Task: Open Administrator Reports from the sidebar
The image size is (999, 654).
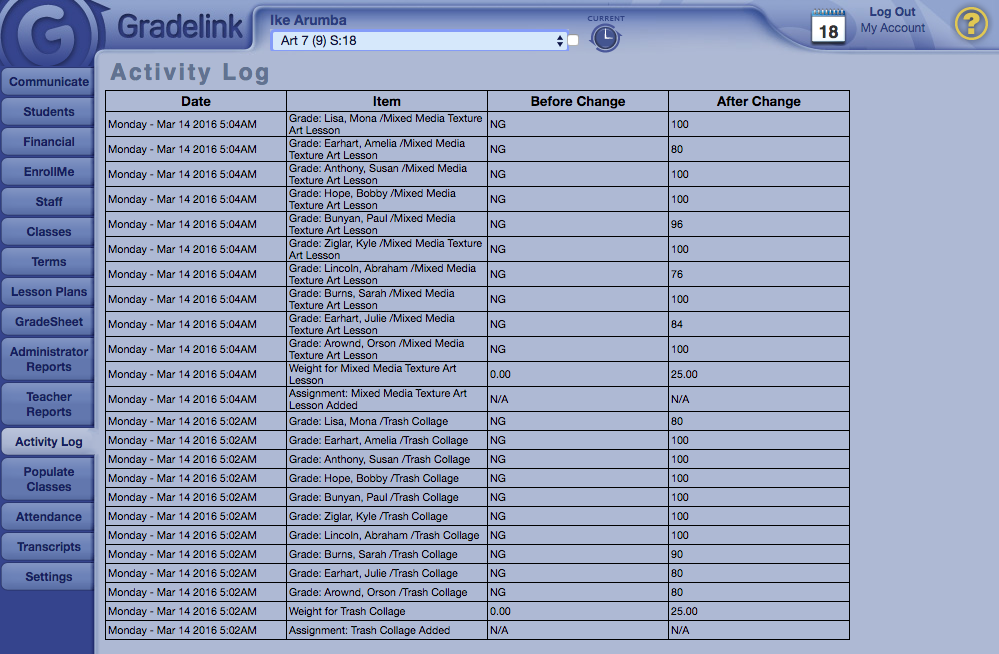Action: point(49,359)
